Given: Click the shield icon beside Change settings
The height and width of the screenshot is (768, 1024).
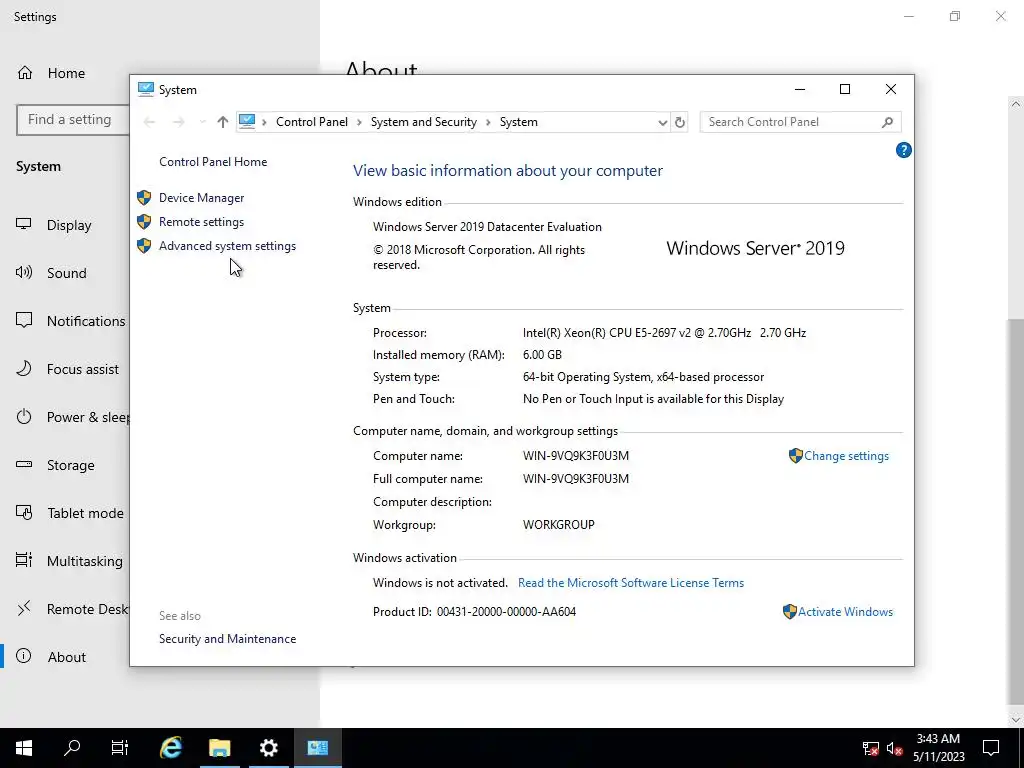Looking at the screenshot, I should (795, 456).
